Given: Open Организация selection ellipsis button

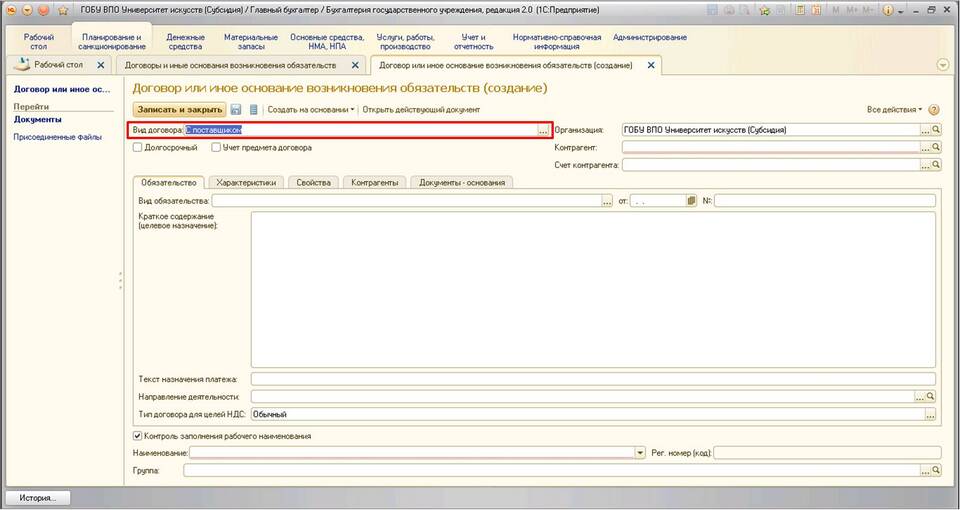Looking at the screenshot, I should (x=926, y=130).
